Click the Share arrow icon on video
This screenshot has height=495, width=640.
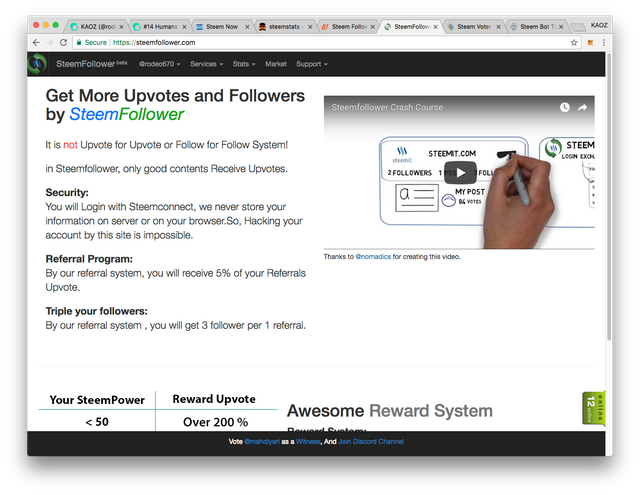[582, 107]
